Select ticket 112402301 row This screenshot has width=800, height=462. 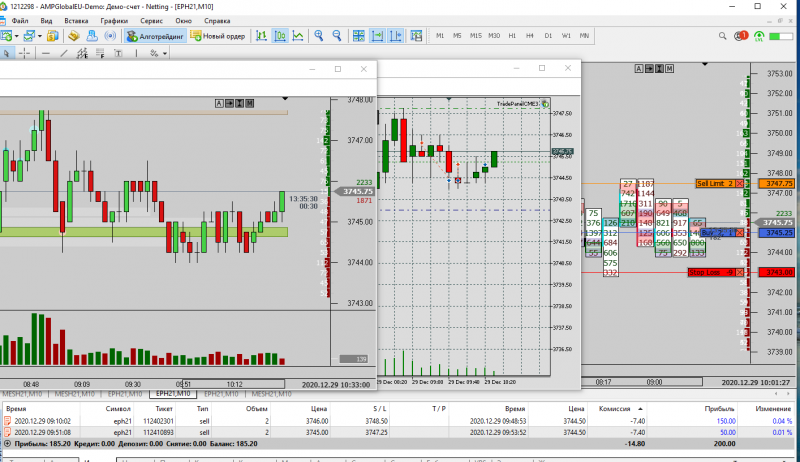[398, 421]
